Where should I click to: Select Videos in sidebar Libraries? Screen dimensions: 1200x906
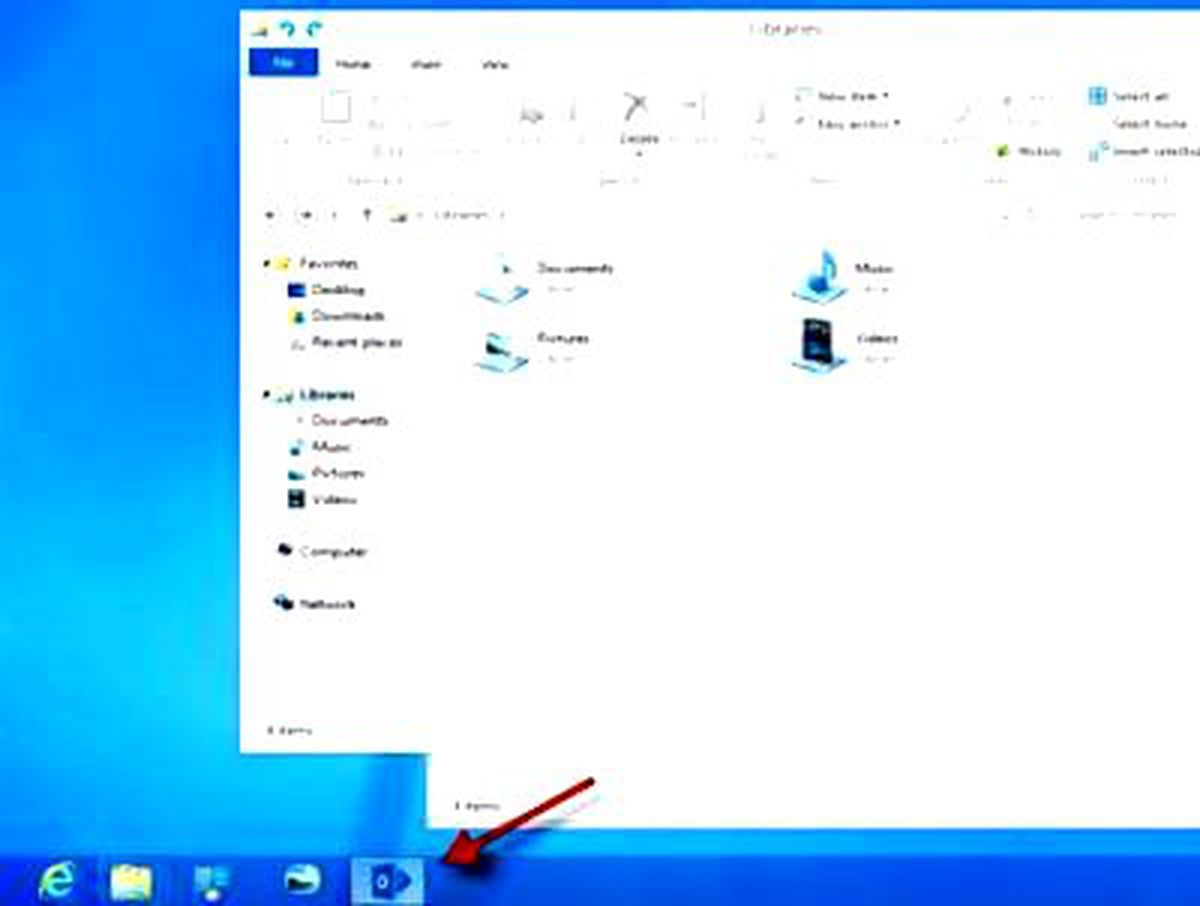pos(322,499)
